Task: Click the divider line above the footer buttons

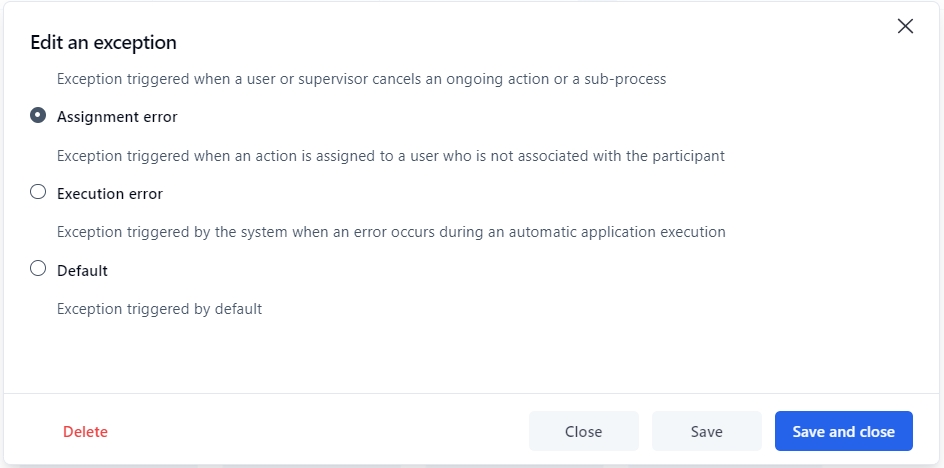Action: pyautogui.click(x=470, y=393)
